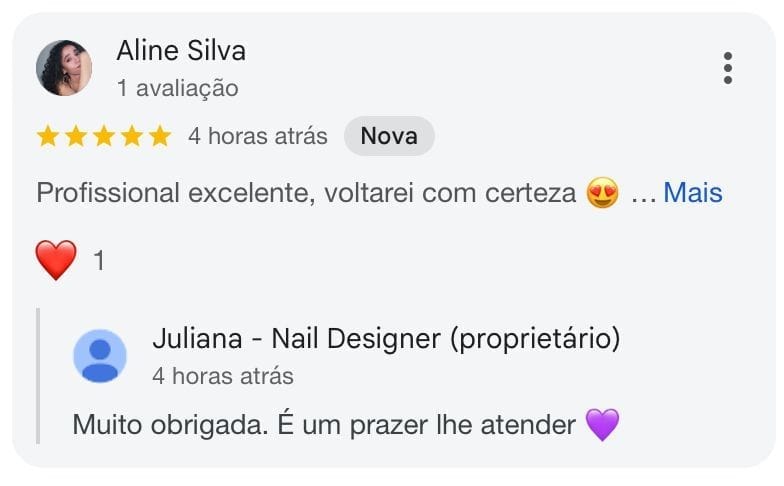Expand review text with Mais link

click(692, 193)
